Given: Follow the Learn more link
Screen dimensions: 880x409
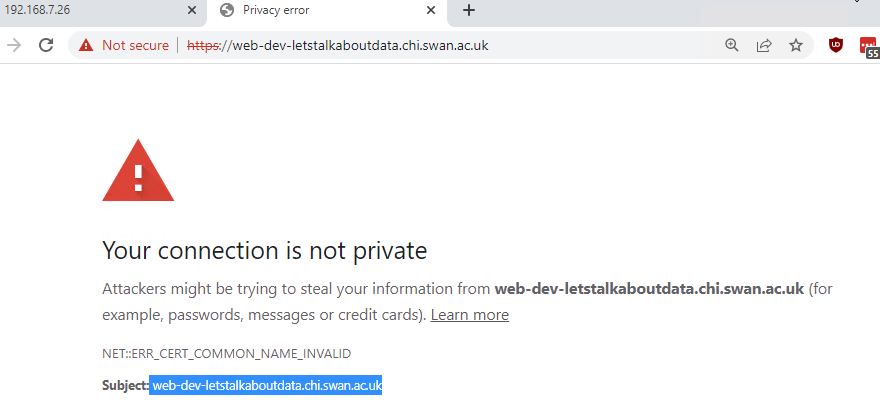Looking at the screenshot, I should pos(470,315).
